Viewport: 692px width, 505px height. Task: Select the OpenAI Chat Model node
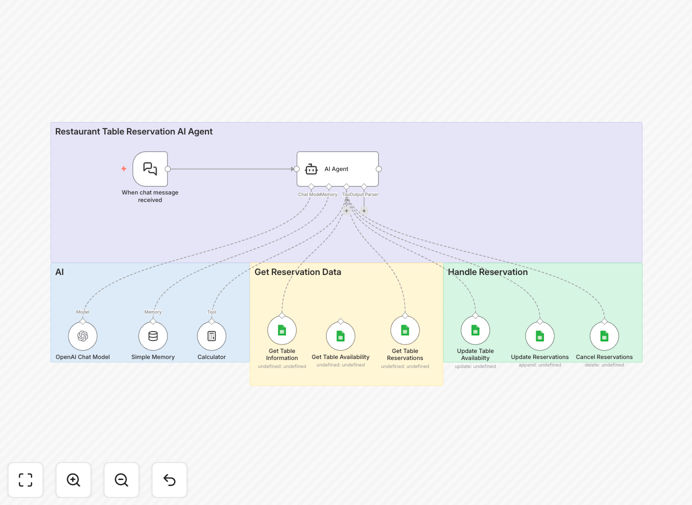pos(83,336)
